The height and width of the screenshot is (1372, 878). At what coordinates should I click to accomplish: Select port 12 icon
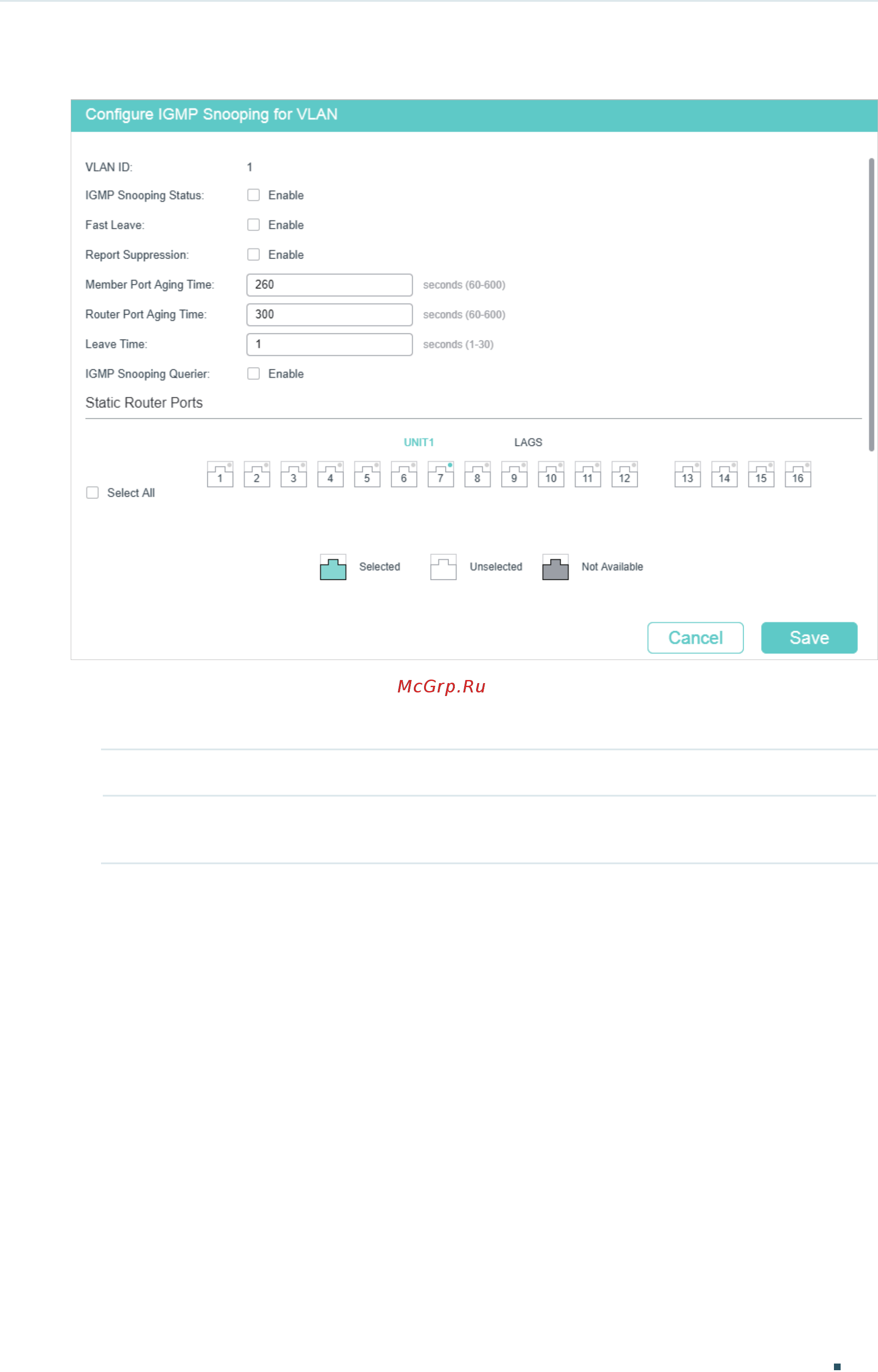click(x=624, y=474)
